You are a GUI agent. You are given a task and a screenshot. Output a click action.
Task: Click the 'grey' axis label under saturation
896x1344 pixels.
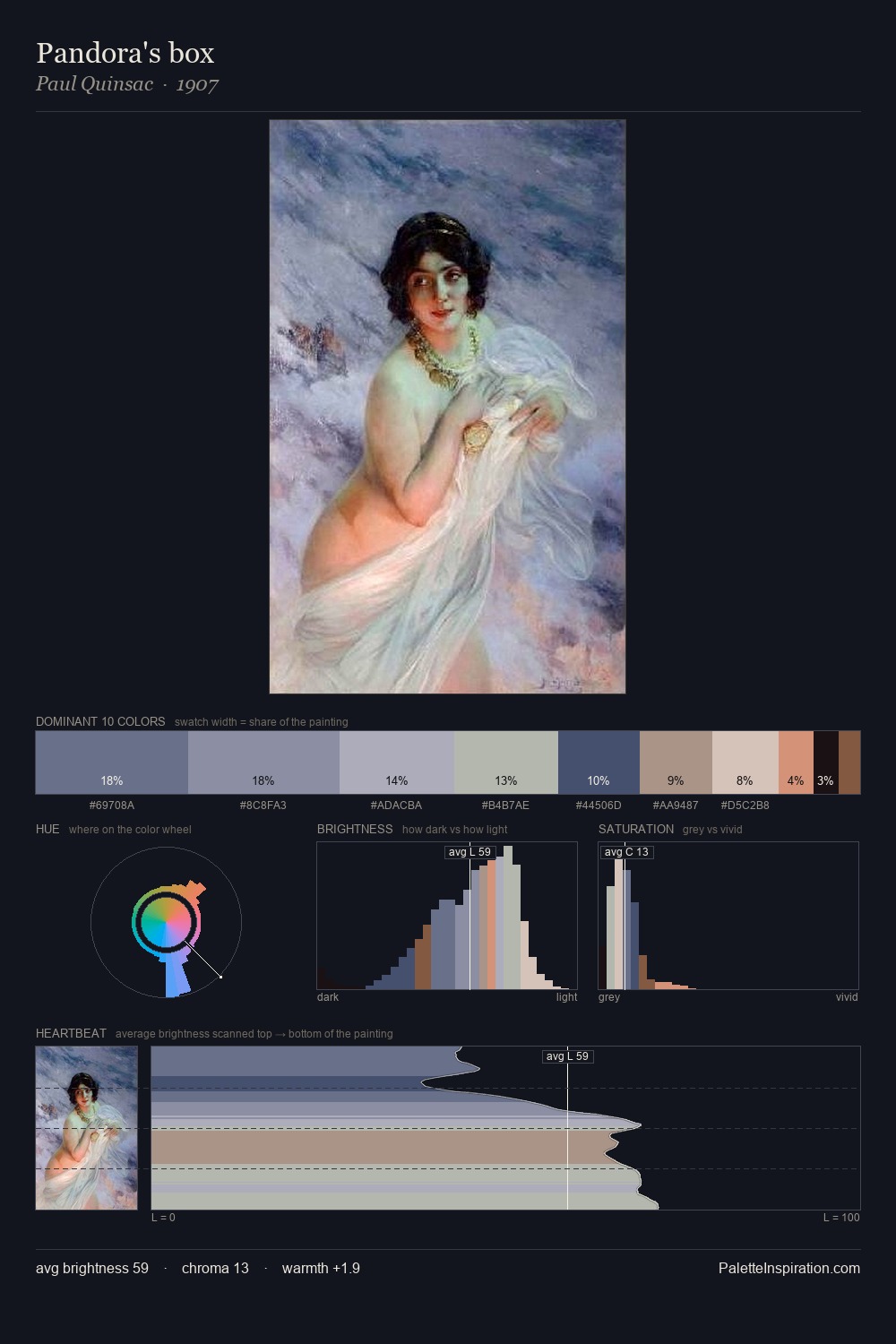click(609, 997)
